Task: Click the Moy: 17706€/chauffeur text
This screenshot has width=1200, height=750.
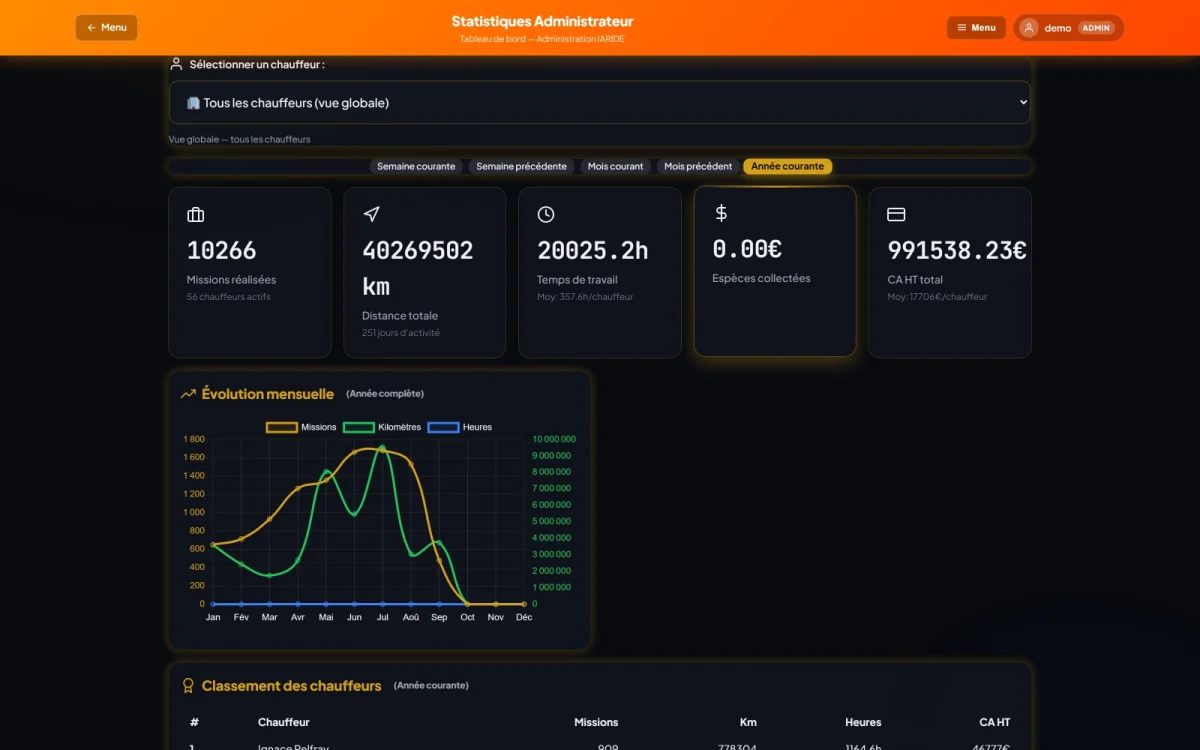Action: 937,297
